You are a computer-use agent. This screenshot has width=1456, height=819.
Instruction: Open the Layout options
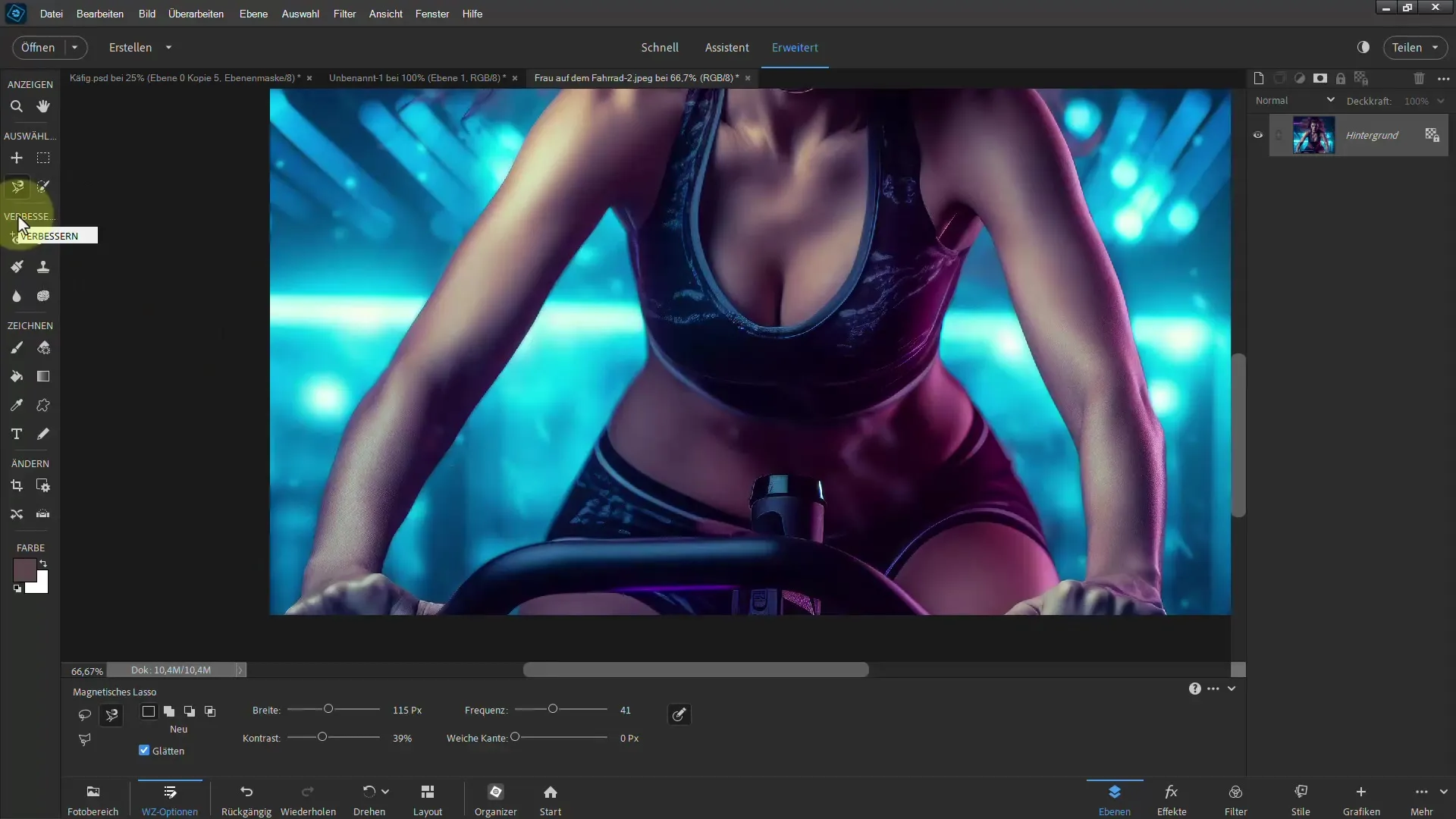[x=428, y=800]
